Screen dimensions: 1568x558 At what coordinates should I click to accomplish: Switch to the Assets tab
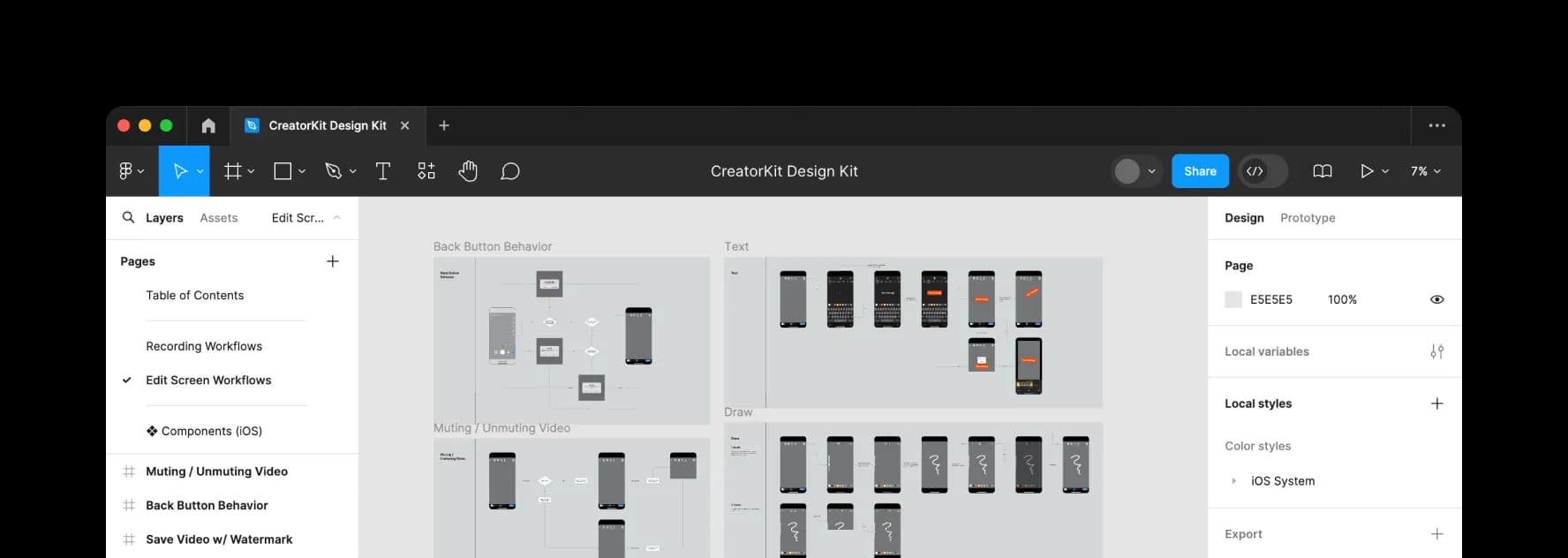(x=219, y=217)
